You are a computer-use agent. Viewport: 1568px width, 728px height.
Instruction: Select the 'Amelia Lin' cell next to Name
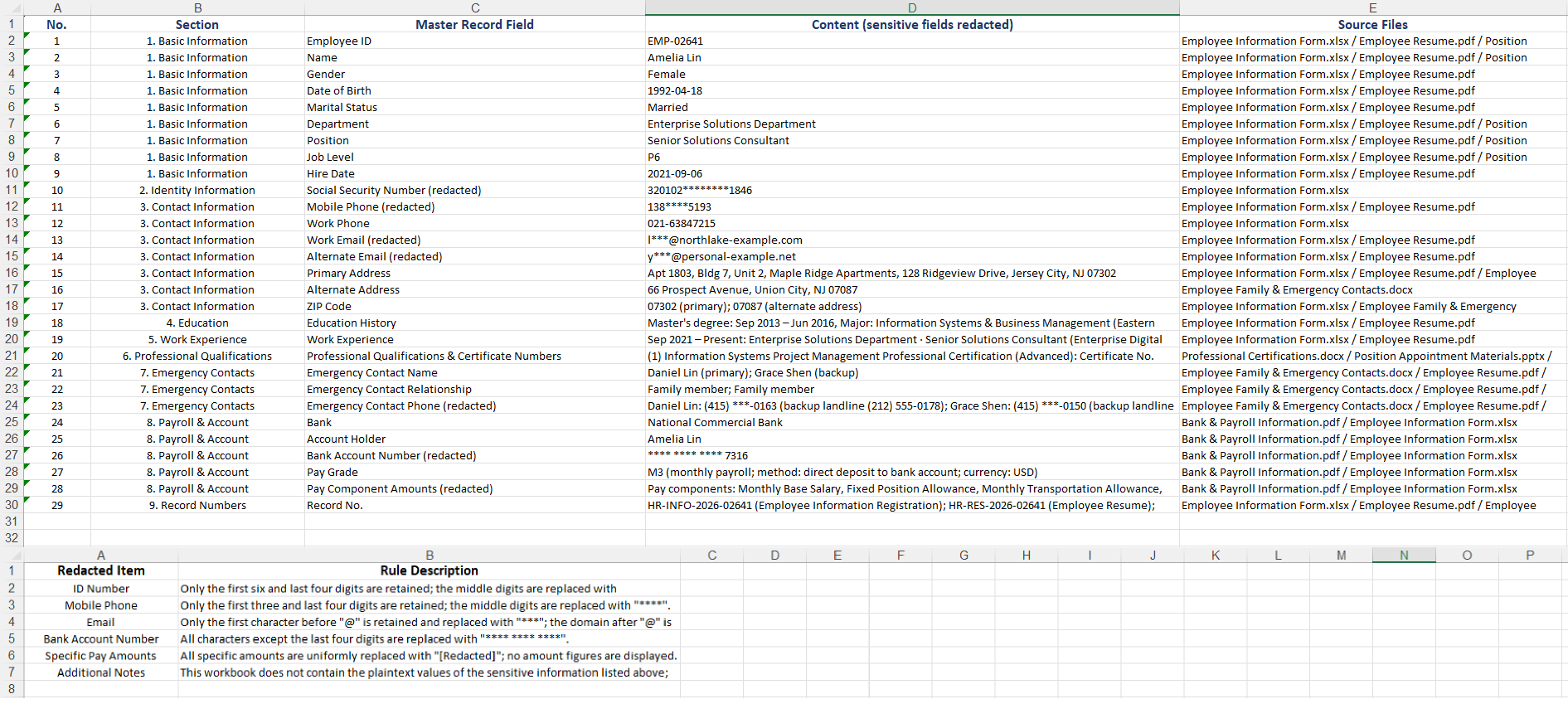click(912, 57)
